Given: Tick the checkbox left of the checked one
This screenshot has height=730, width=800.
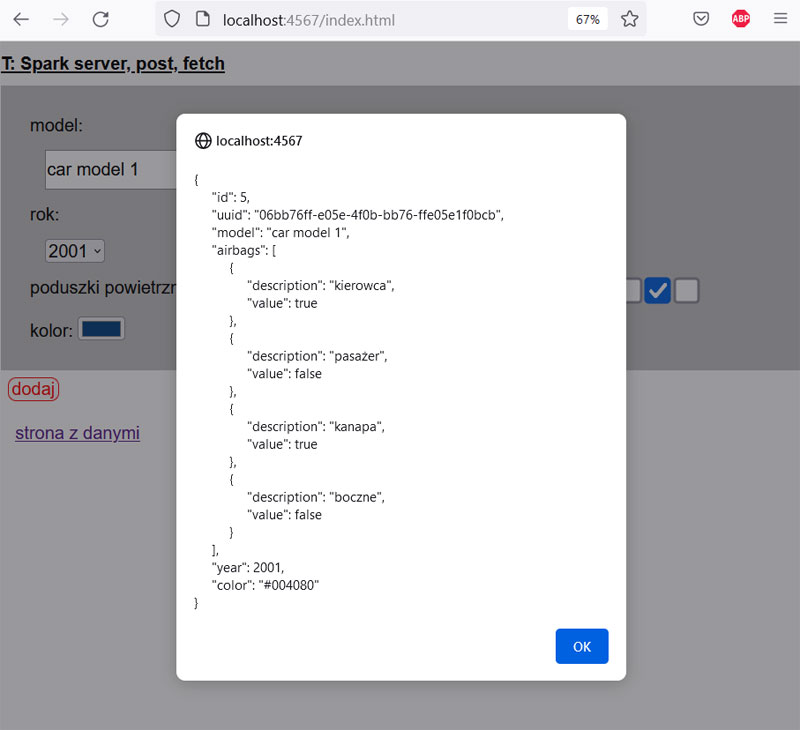Looking at the screenshot, I should pyautogui.click(x=632, y=290).
